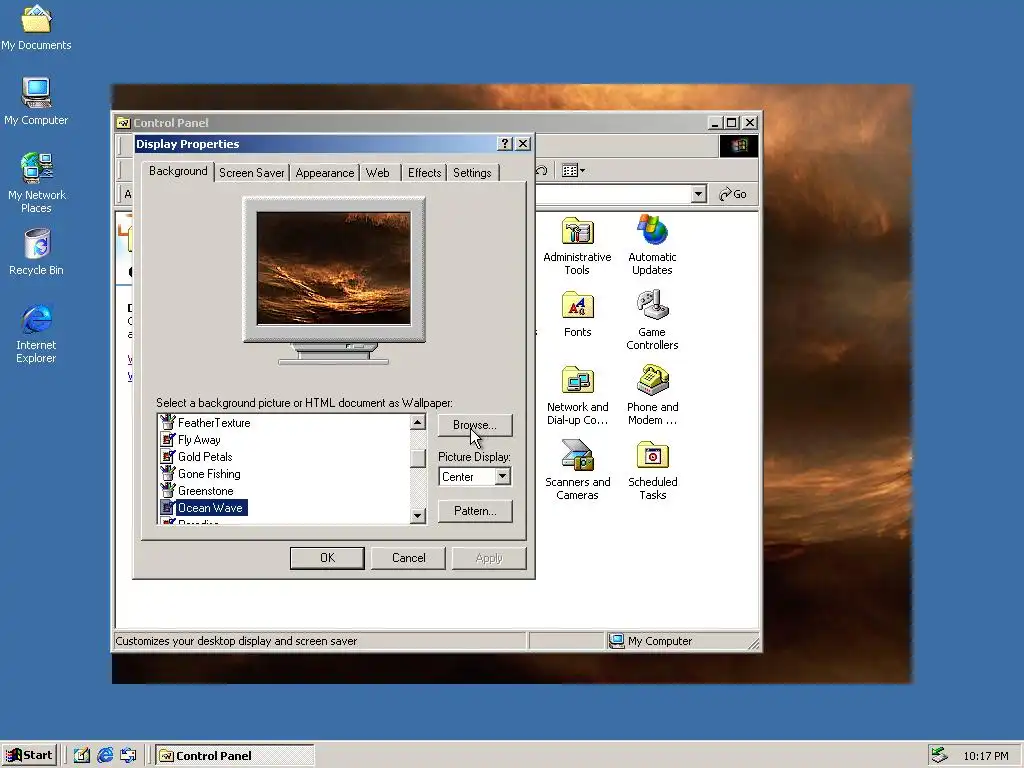
Task: Click the Pattern... button
Action: click(x=475, y=511)
